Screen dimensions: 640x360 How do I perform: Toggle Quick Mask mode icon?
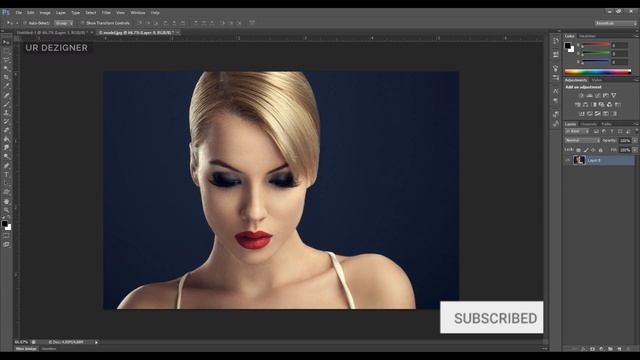pos(6,236)
